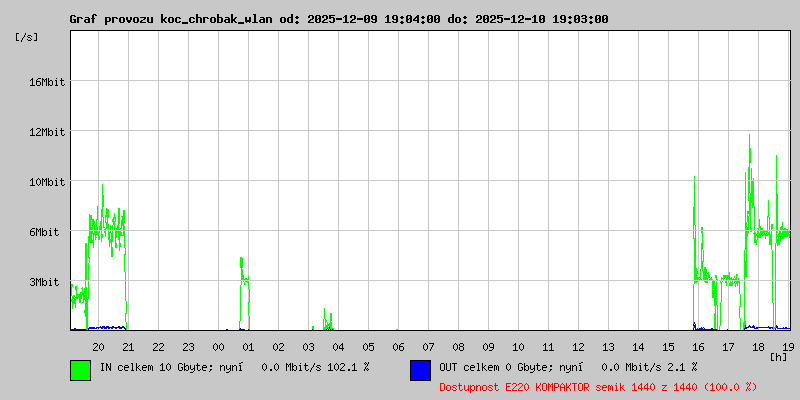Click the '22' hour label on the x-axis

pos(159,347)
